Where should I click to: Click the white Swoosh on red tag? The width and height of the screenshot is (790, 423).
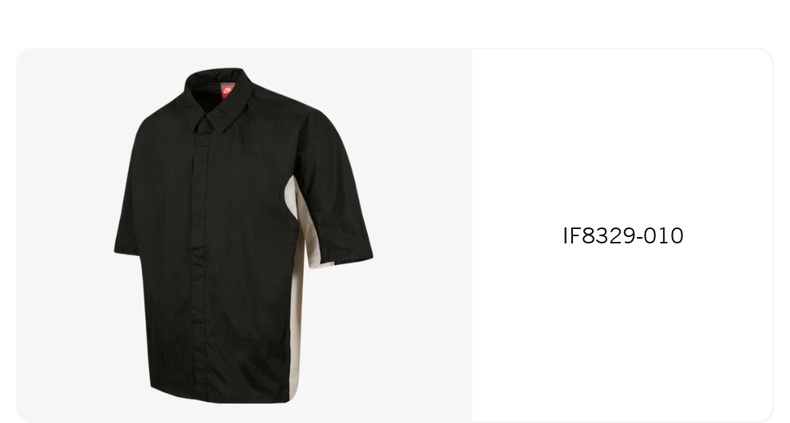click(x=228, y=91)
